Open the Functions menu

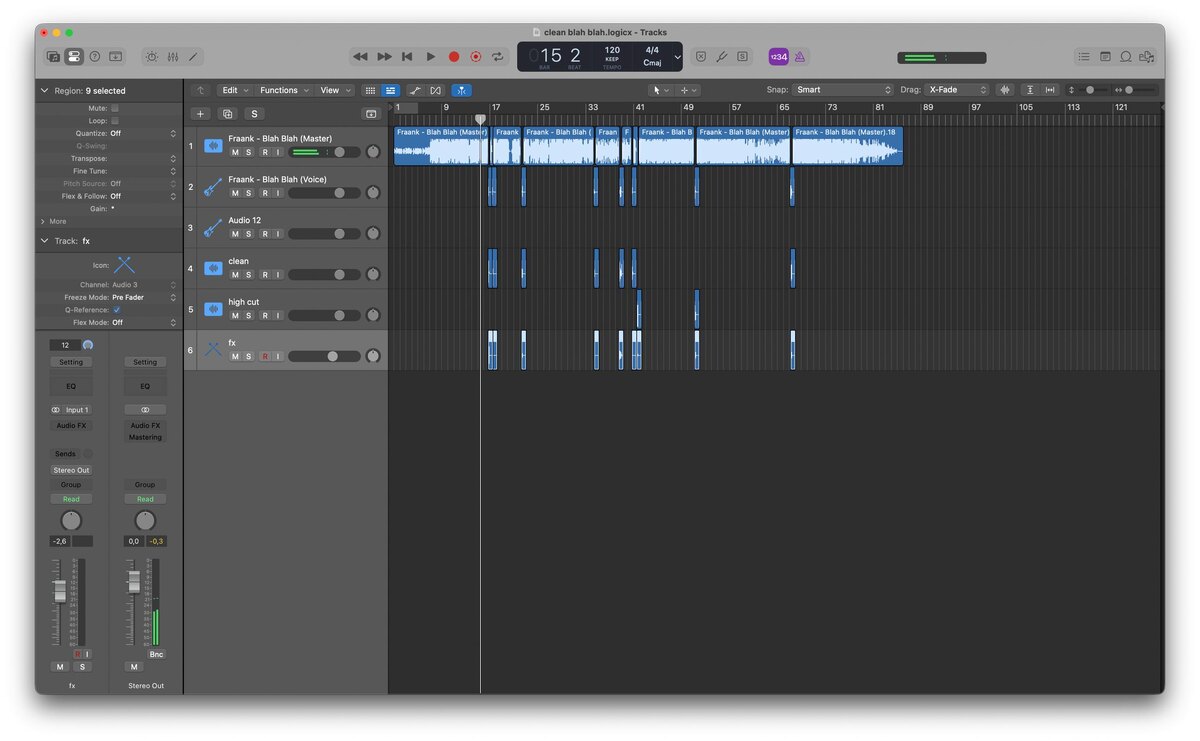coord(283,90)
